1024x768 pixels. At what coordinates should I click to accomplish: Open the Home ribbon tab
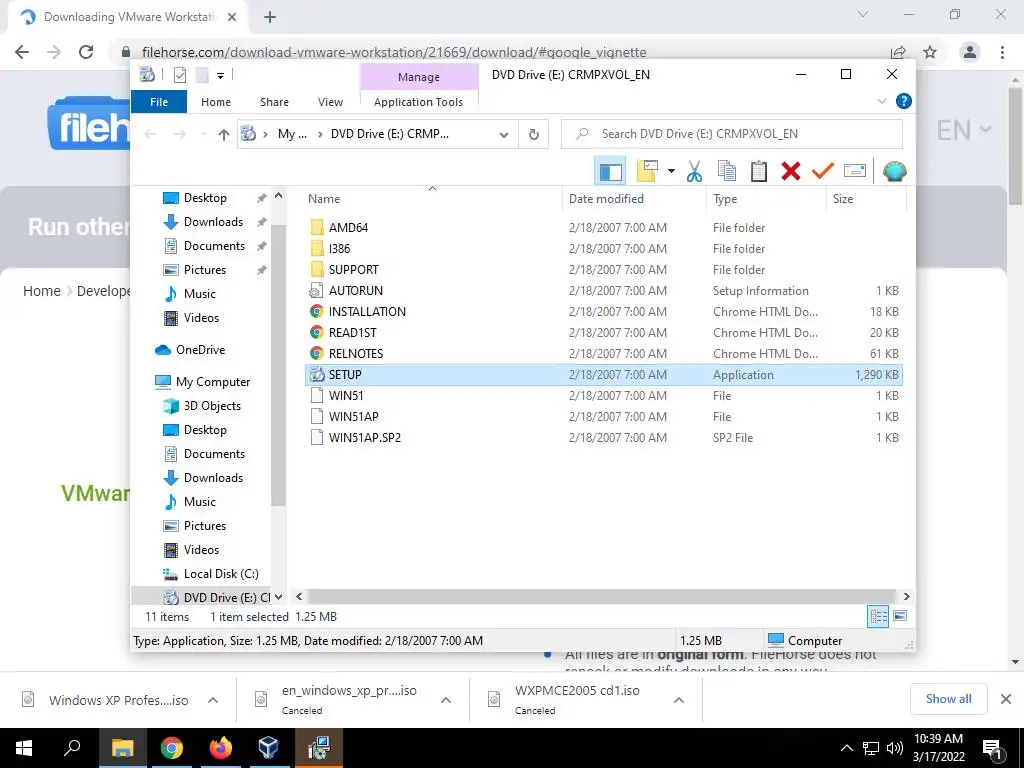pos(216,102)
